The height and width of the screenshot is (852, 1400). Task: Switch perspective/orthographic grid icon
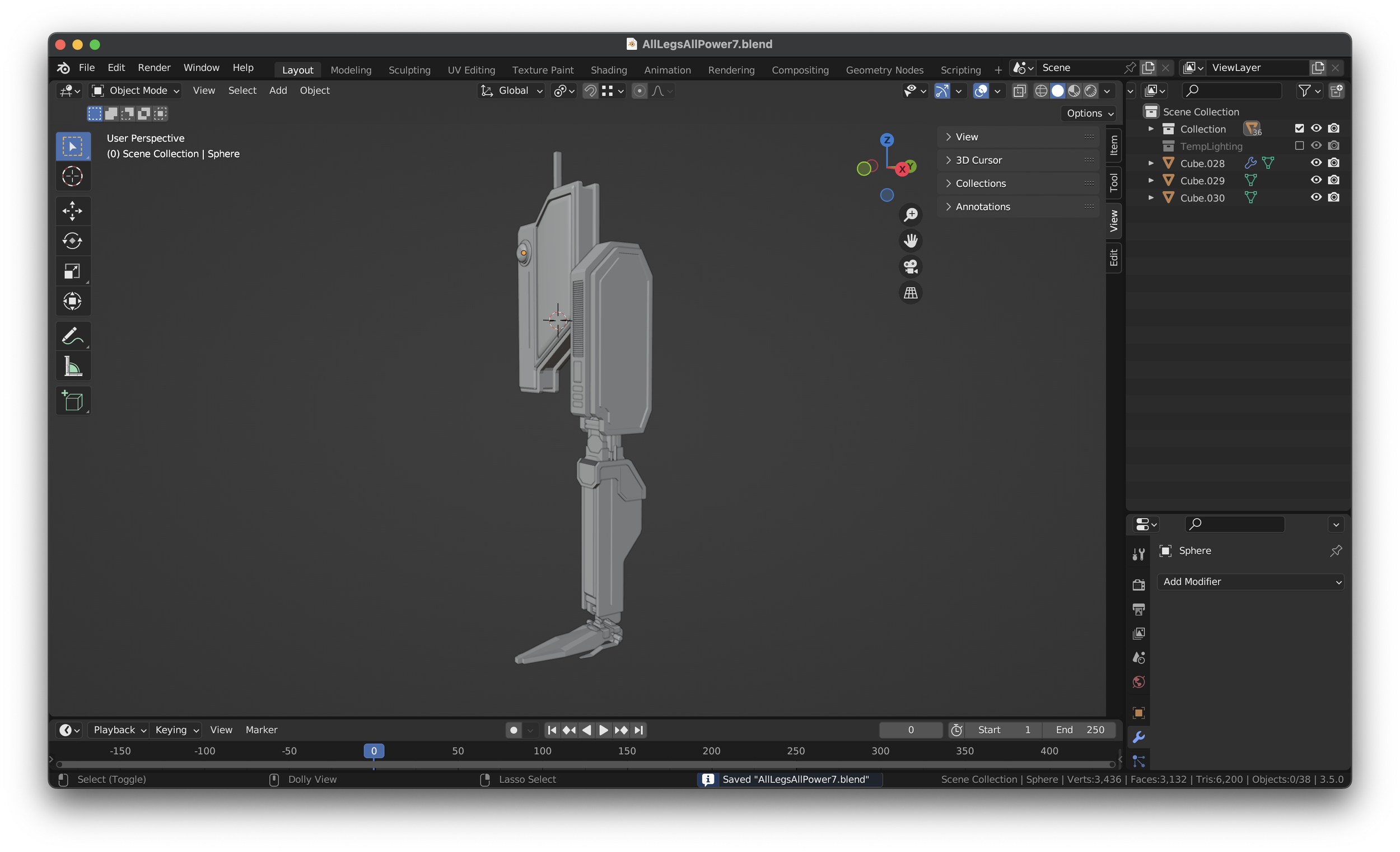point(911,293)
